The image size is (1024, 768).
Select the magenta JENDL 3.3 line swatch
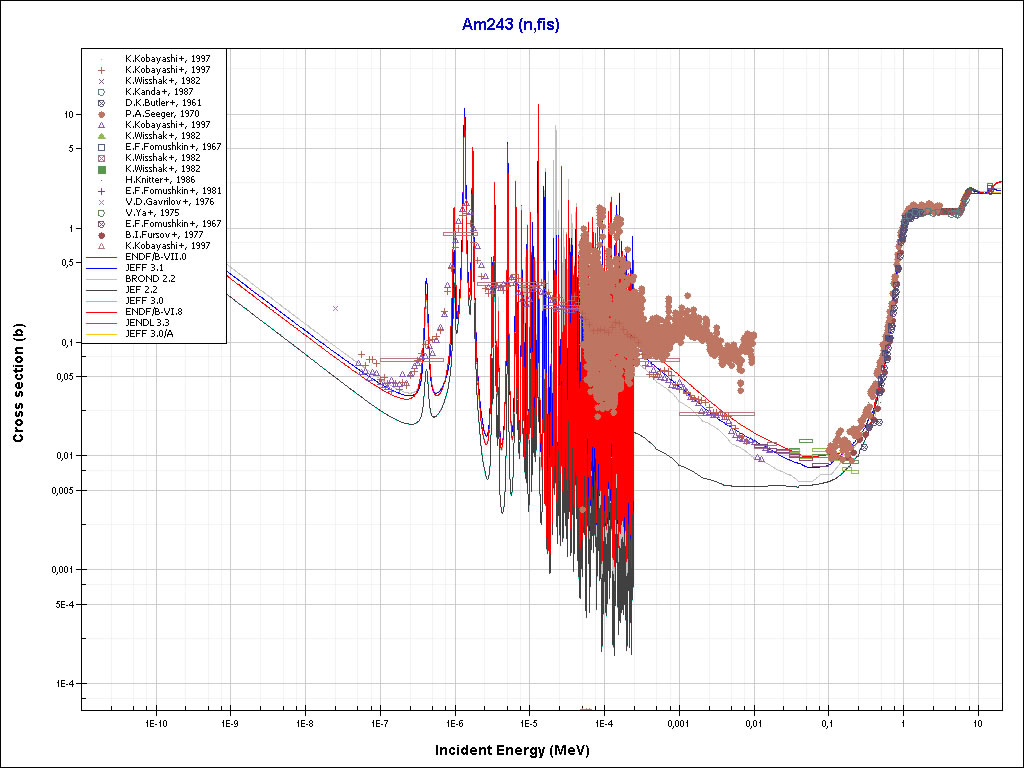point(102,323)
